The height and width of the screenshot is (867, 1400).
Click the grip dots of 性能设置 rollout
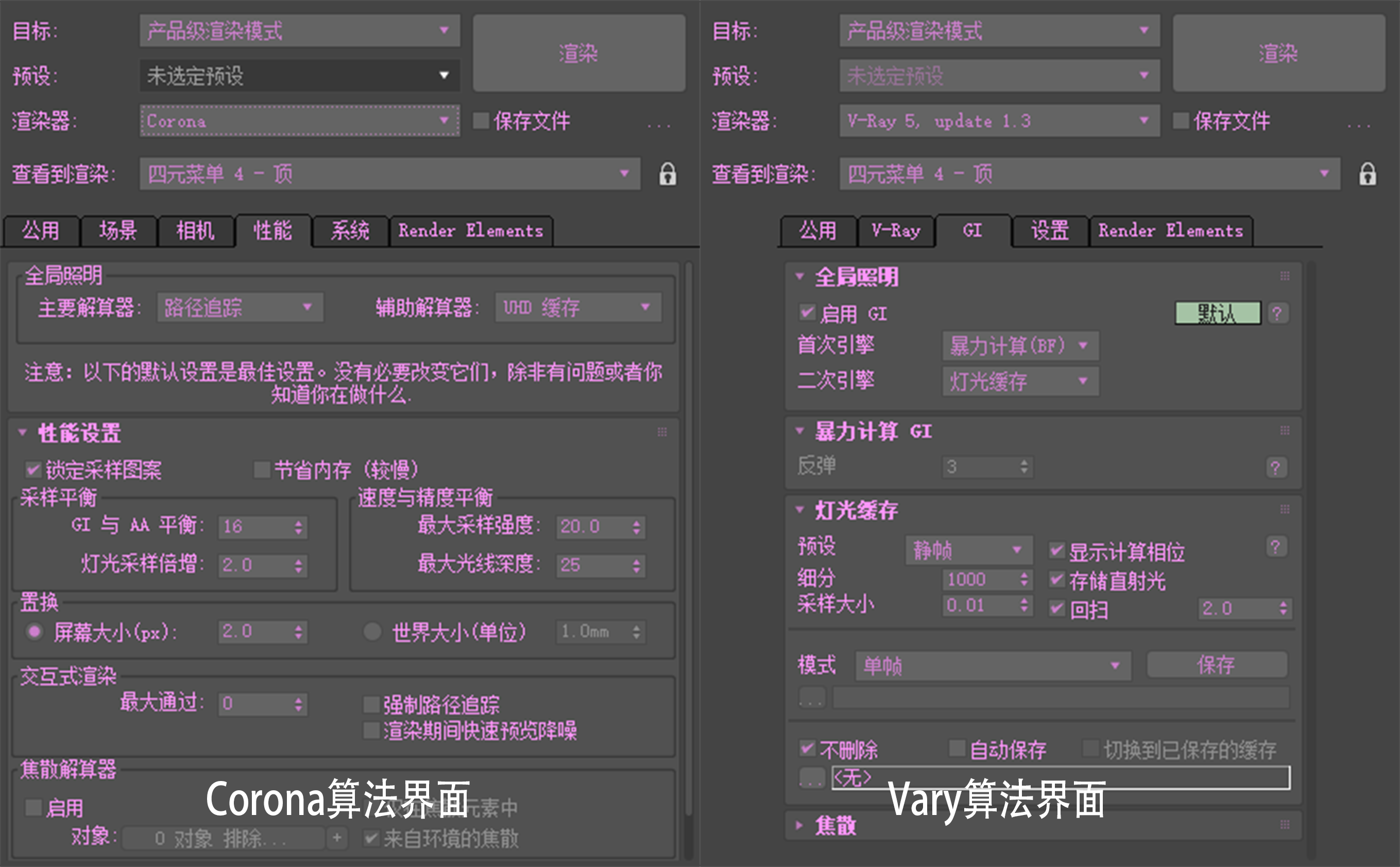(662, 432)
